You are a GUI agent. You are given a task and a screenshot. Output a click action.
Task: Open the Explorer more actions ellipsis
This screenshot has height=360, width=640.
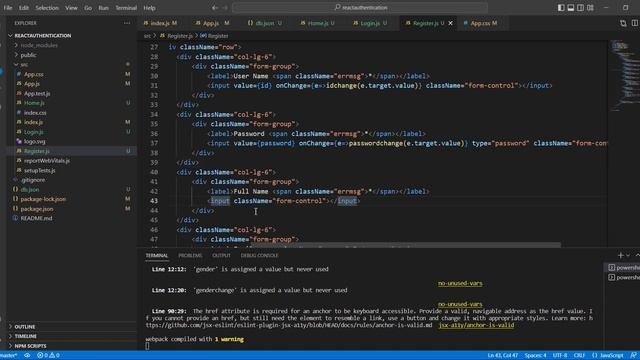coord(127,23)
